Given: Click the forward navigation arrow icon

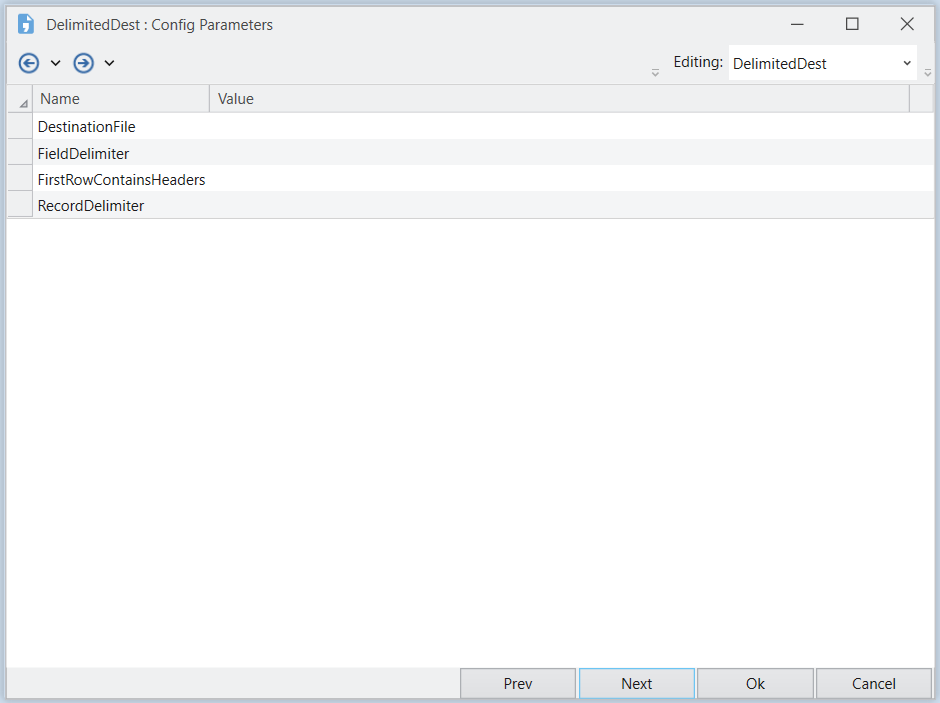Looking at the screenshot, I should click(83, 63).
